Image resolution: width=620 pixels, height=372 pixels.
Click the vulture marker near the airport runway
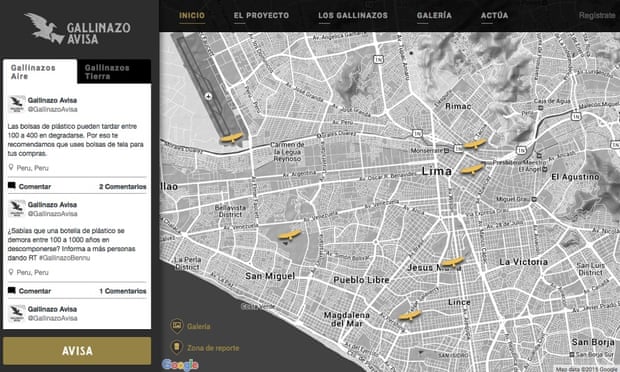point(232,138)
